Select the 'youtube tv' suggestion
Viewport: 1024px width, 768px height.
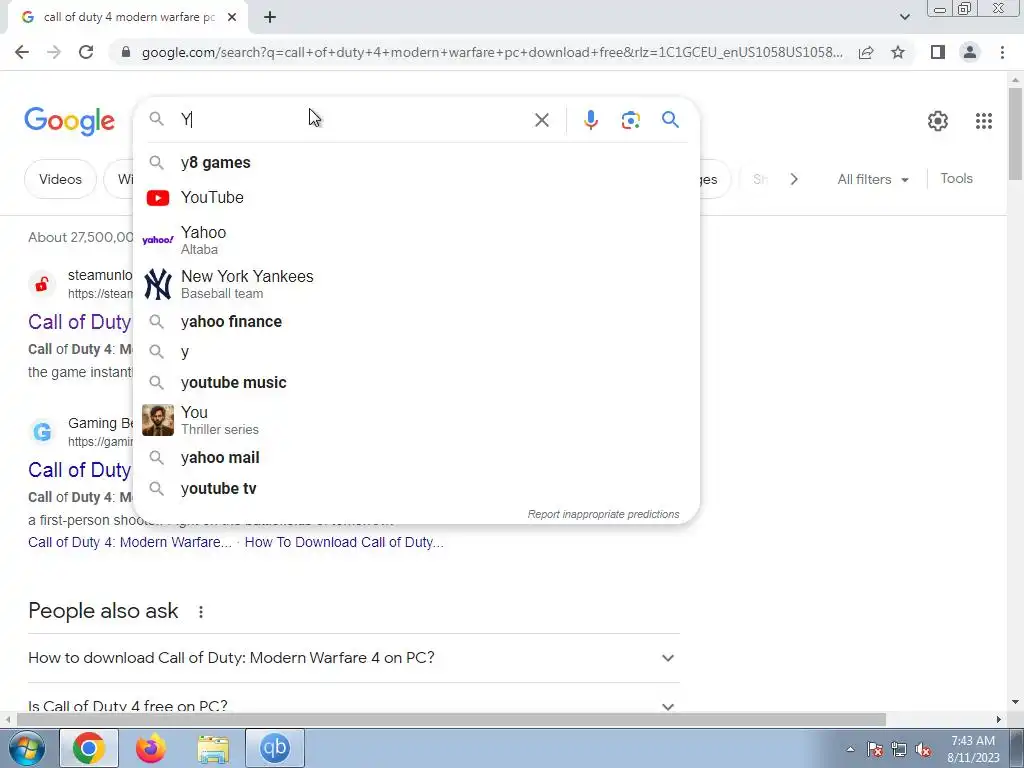(x=416, y=488)
